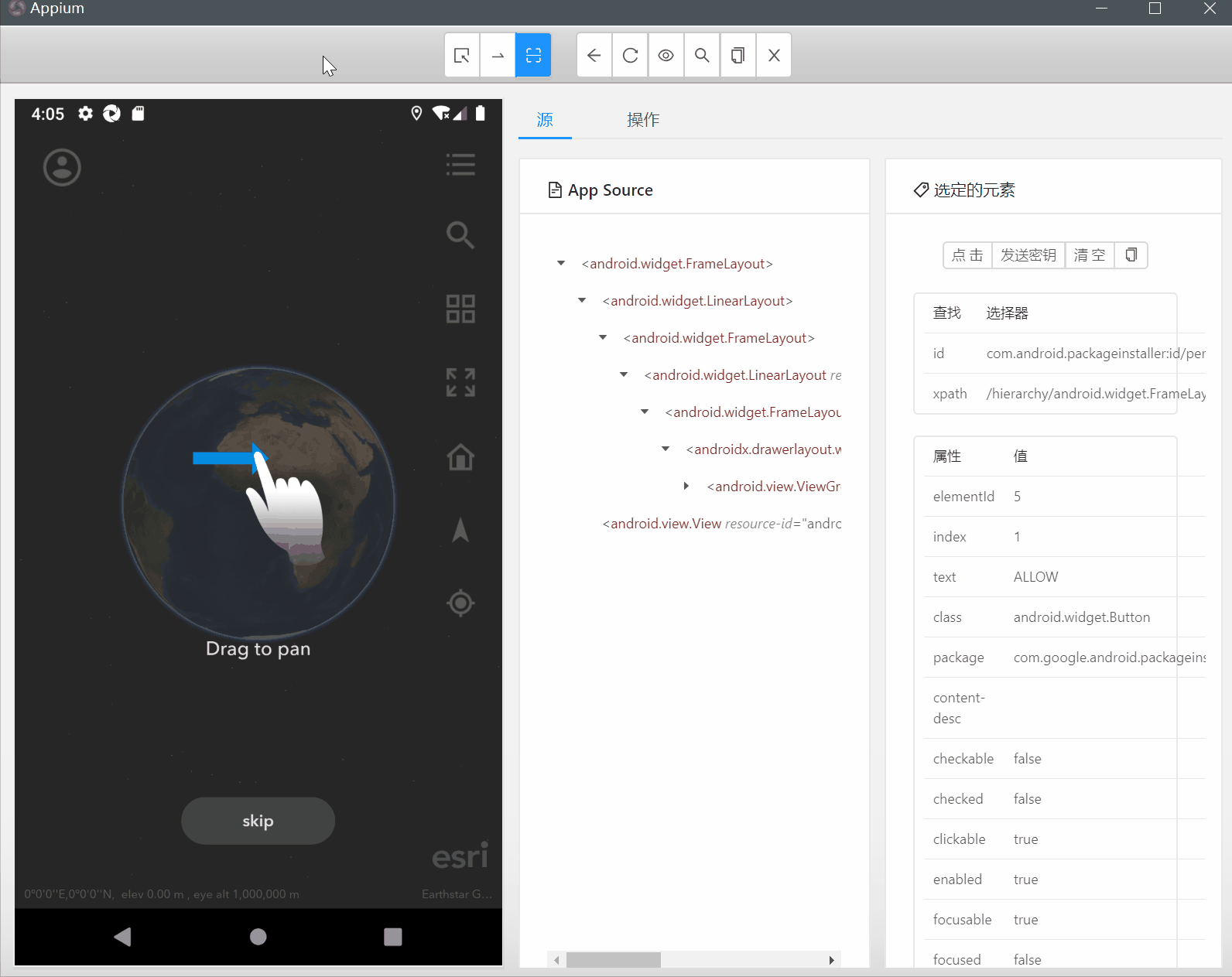Viewport: 1232px width, 977px height.
Task: Open the search for element magnifier
Action: [x=702, y=55]
